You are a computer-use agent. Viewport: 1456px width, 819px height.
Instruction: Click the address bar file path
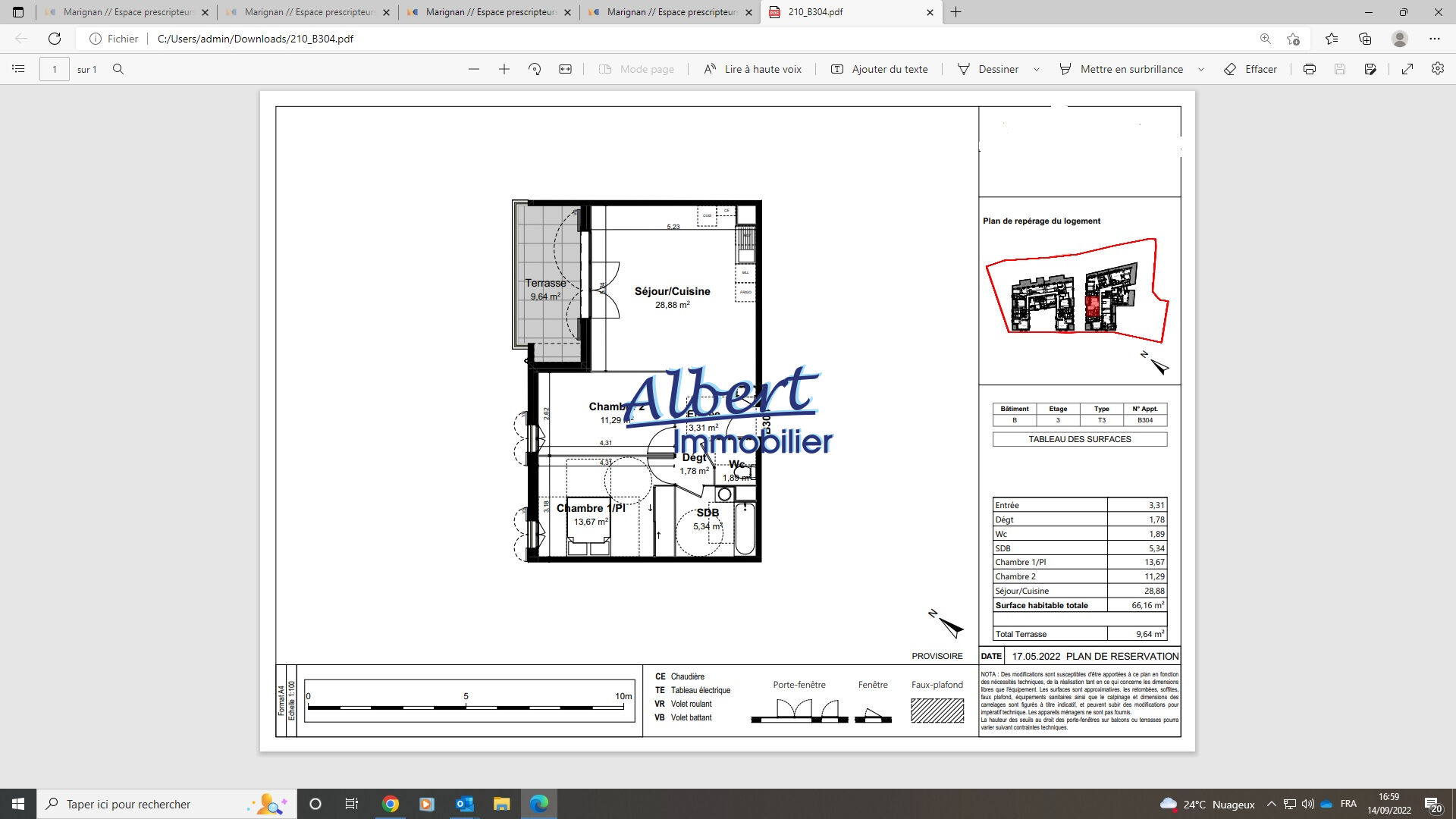[256, 39]
